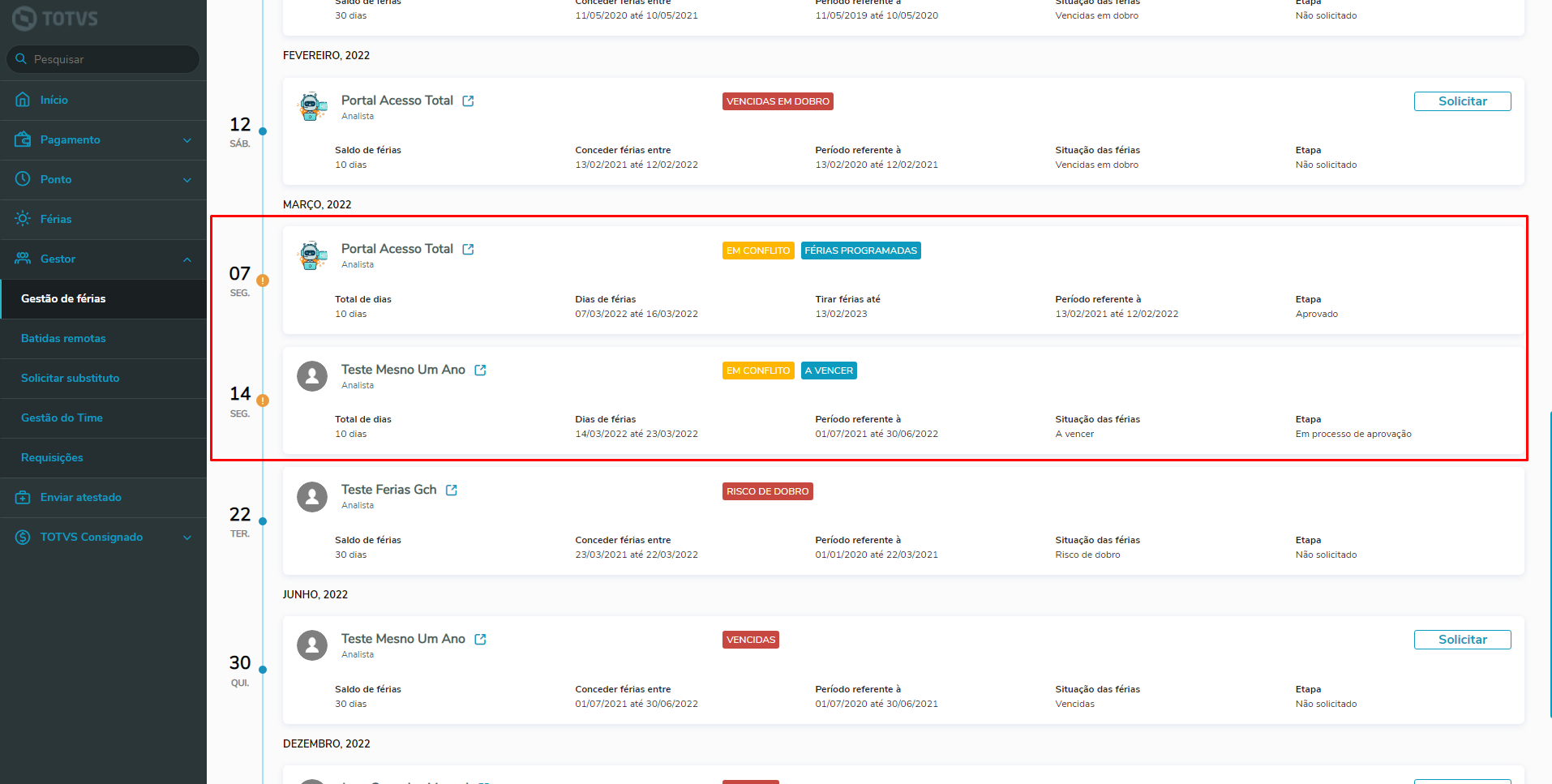Image resolution: width=1552 pixels, height=784 pixels.
Task: Click the Início home icon
Action: pos(23,100)
